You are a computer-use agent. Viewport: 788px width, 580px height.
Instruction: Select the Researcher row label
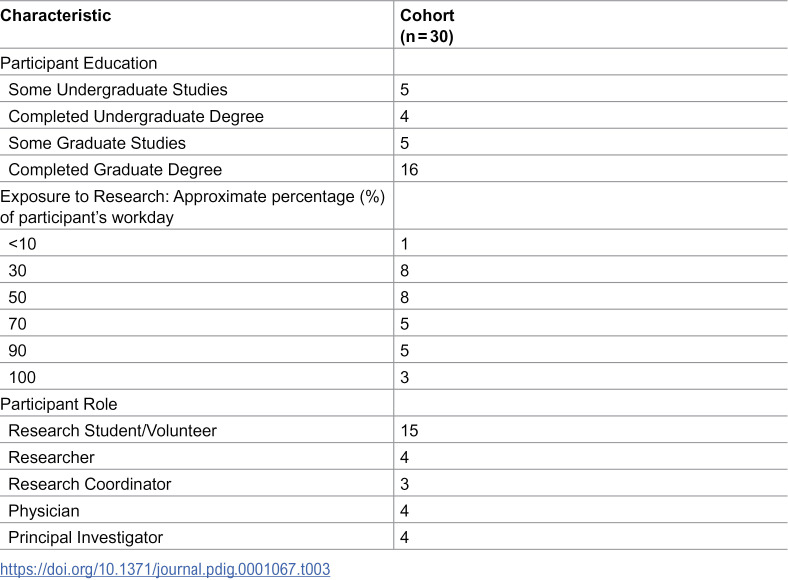51,457
